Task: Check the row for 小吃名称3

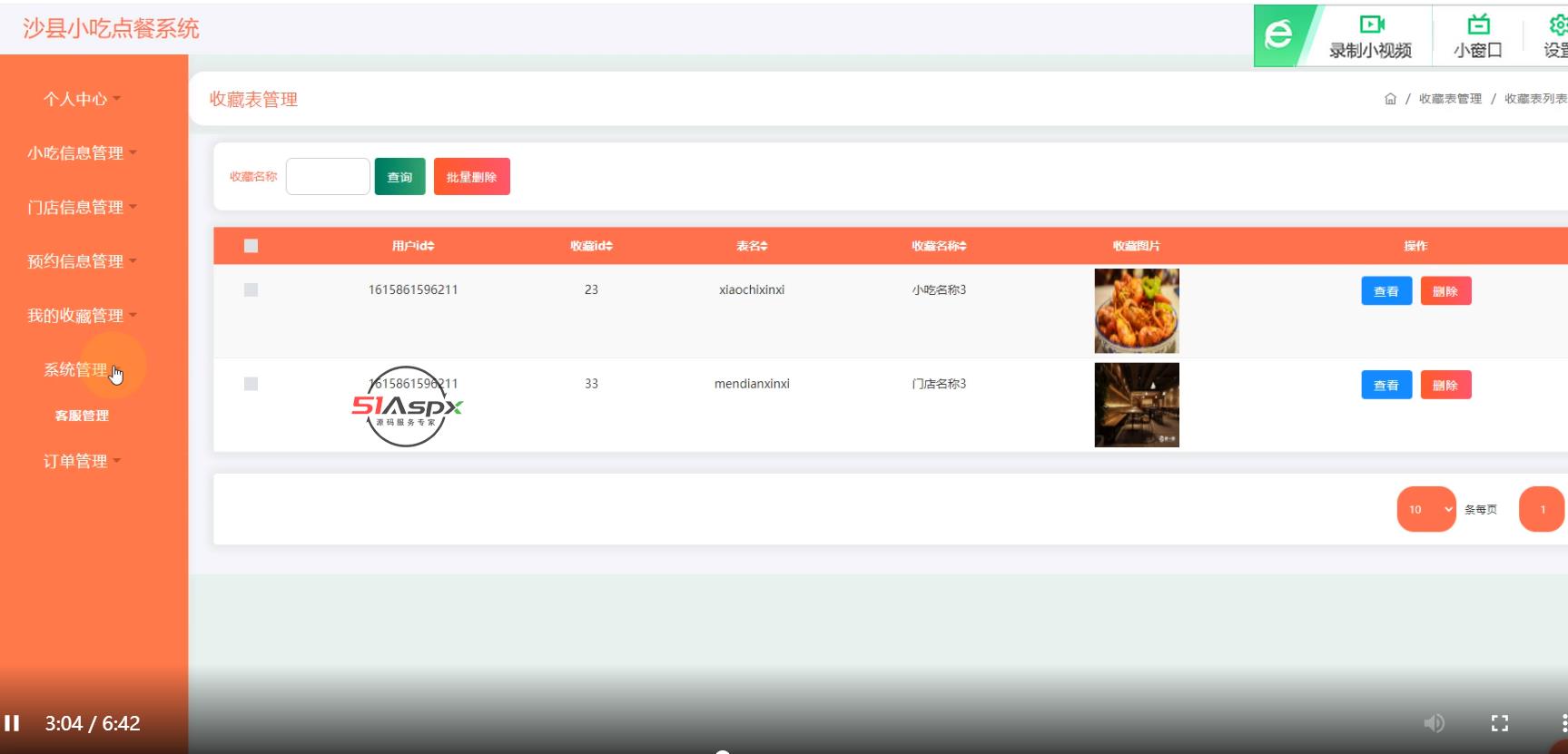Action: point(251,289)
